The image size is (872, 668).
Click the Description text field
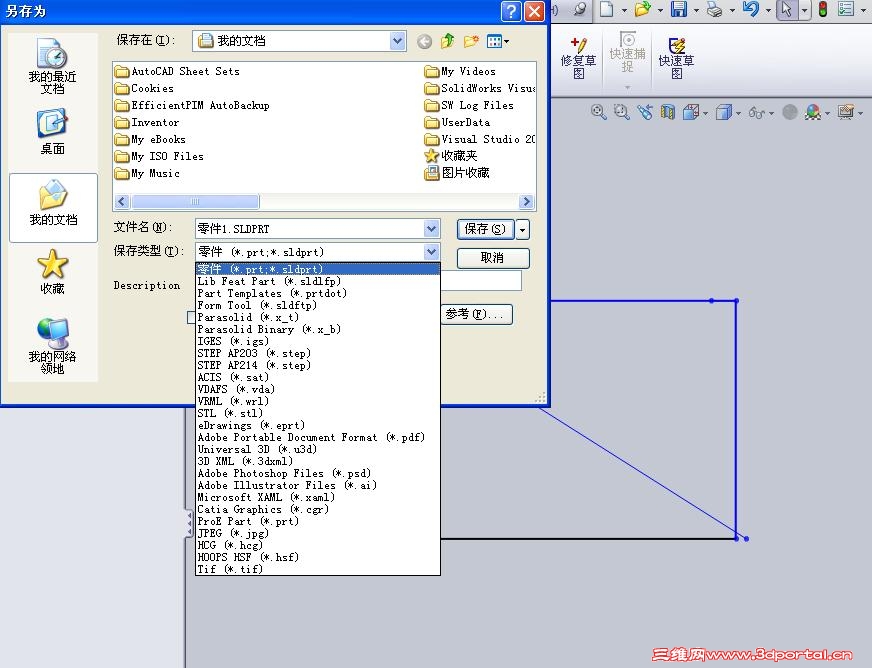(x=481, y=280)
